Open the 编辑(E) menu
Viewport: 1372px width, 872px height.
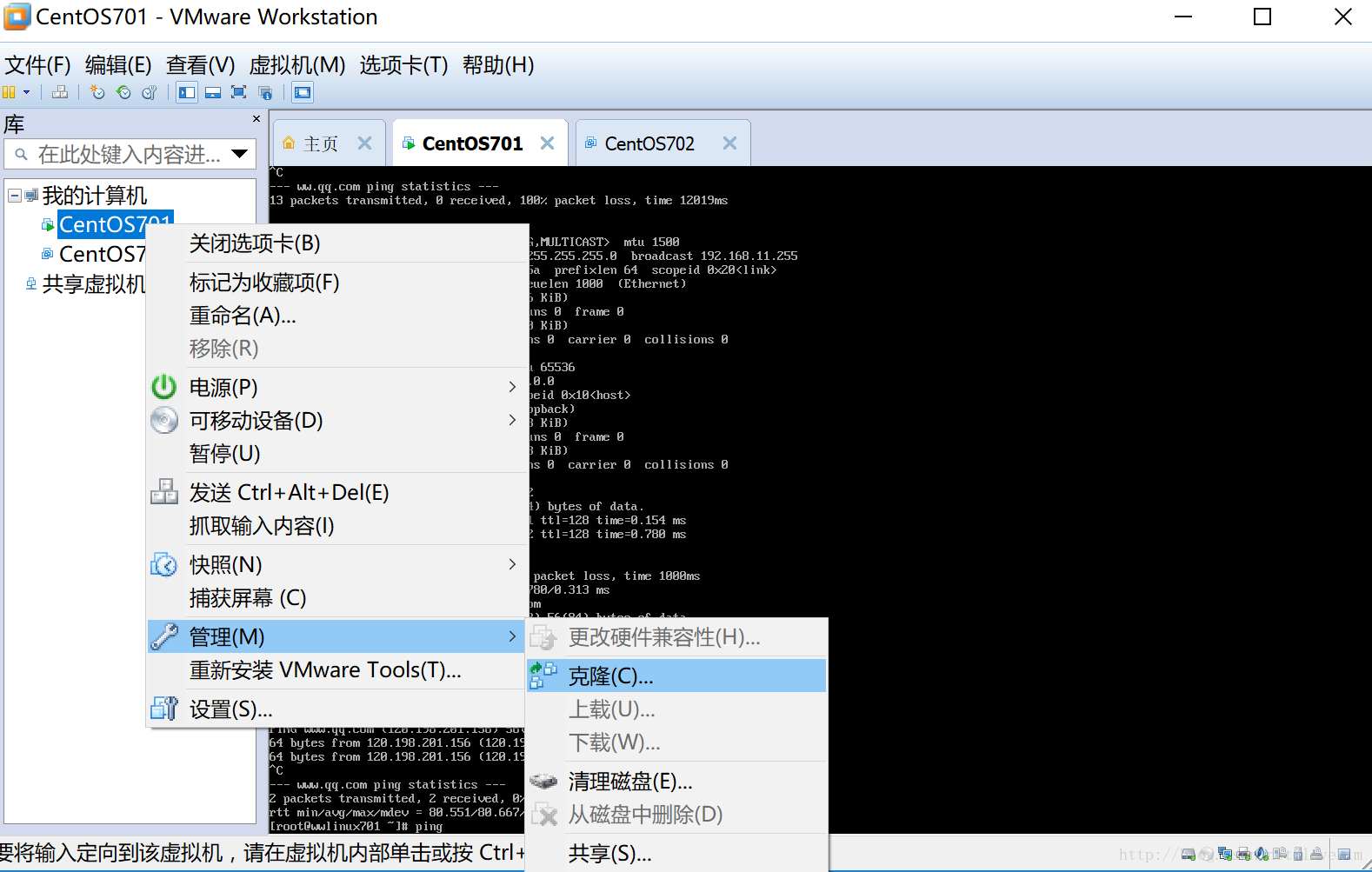pyautogui.click(x=118, y=65)
